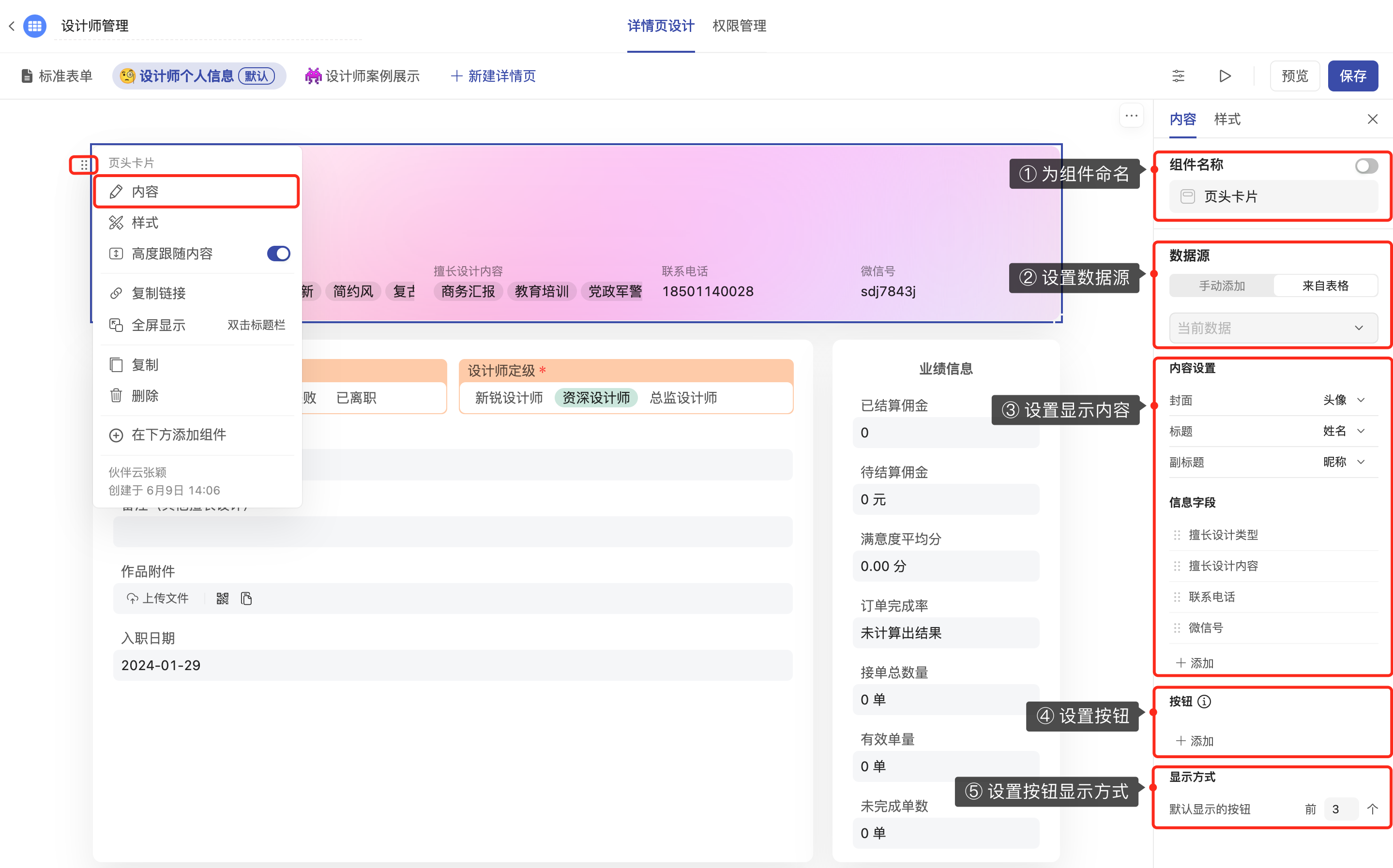Screen dimensions: 1393x868
Task: Click the 设计师管理 title field
Action: (208, 26)
